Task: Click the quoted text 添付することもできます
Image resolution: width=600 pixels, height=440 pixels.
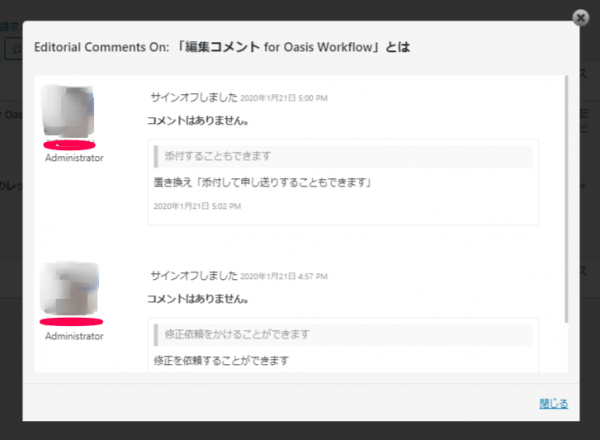Action: point(217,156)
